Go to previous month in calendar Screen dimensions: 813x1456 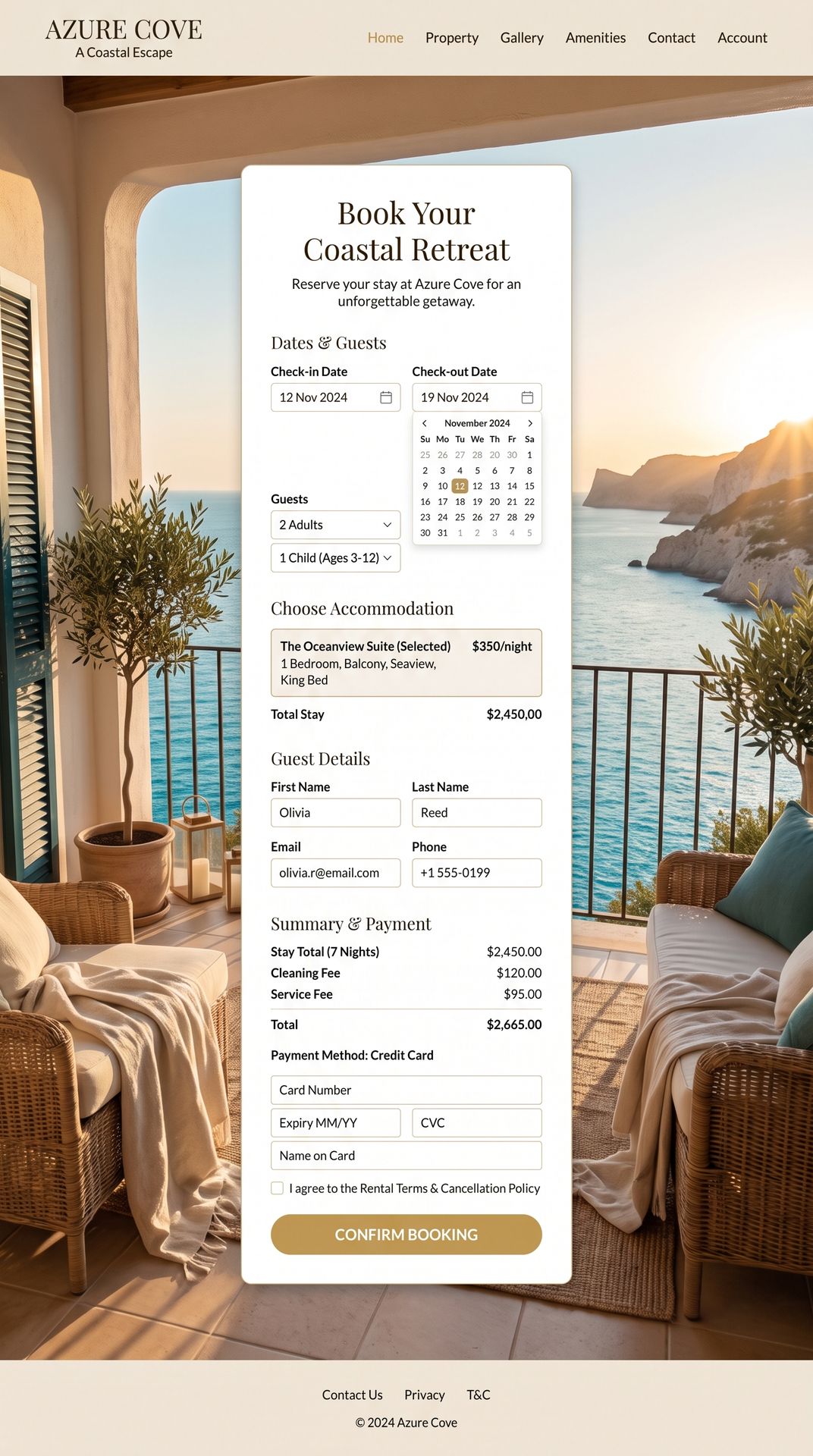[425, 423]
